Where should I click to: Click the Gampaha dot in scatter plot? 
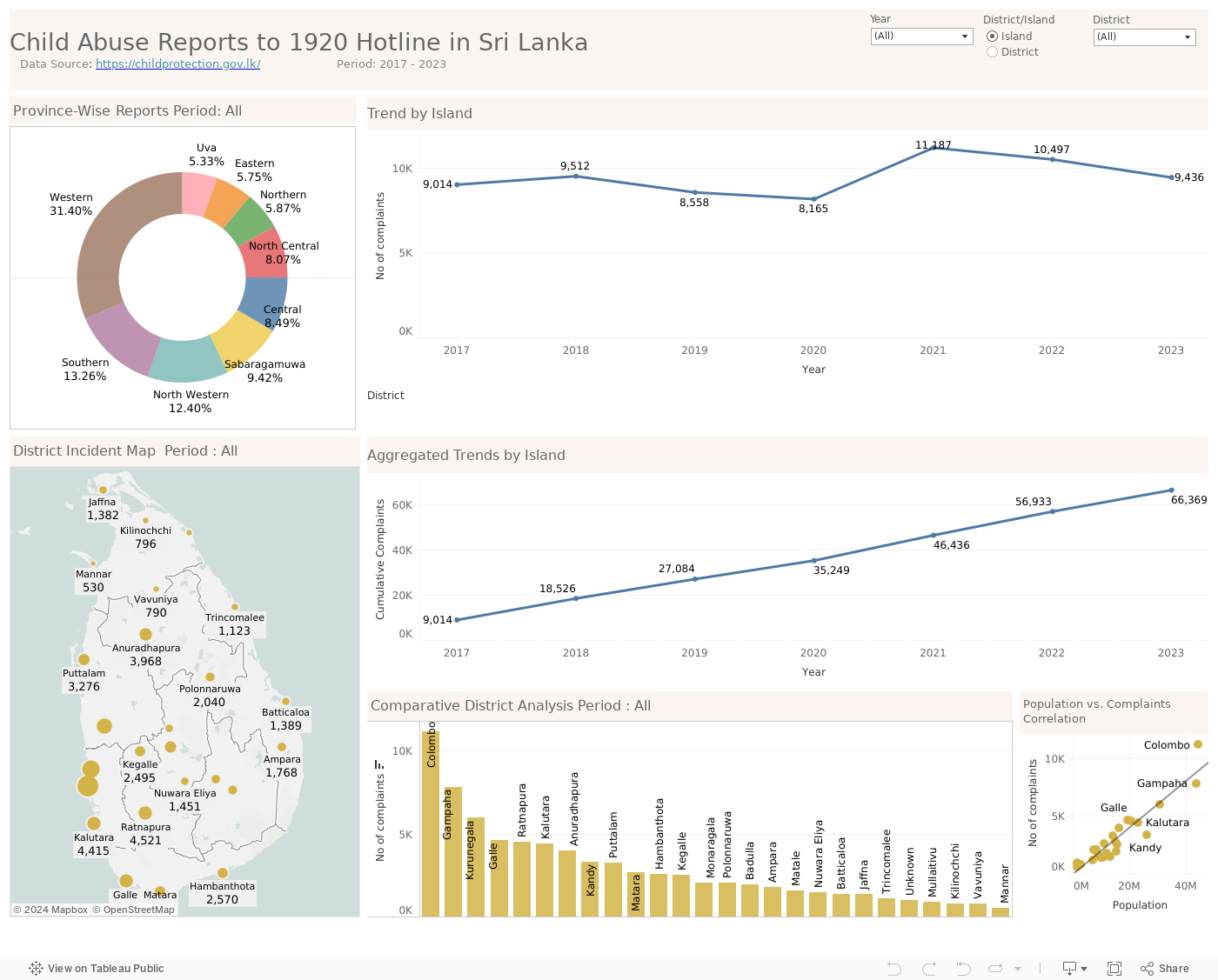[1196, 783]
